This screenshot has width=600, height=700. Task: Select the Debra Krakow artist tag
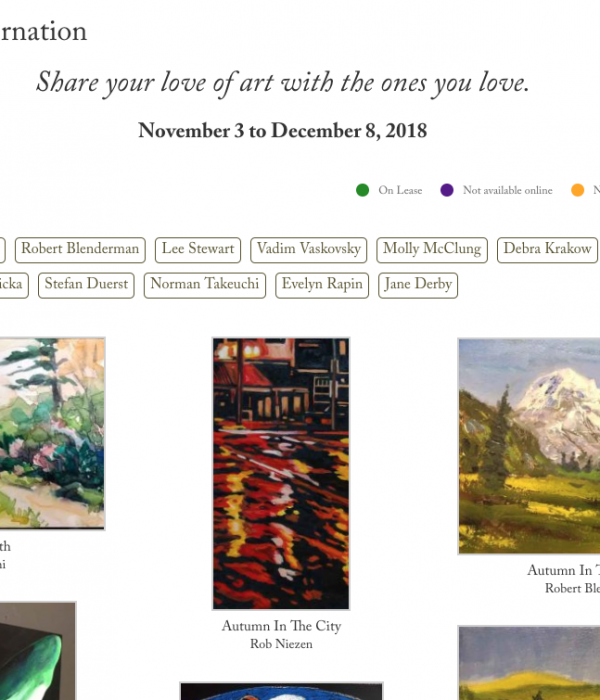click(547, 250)
